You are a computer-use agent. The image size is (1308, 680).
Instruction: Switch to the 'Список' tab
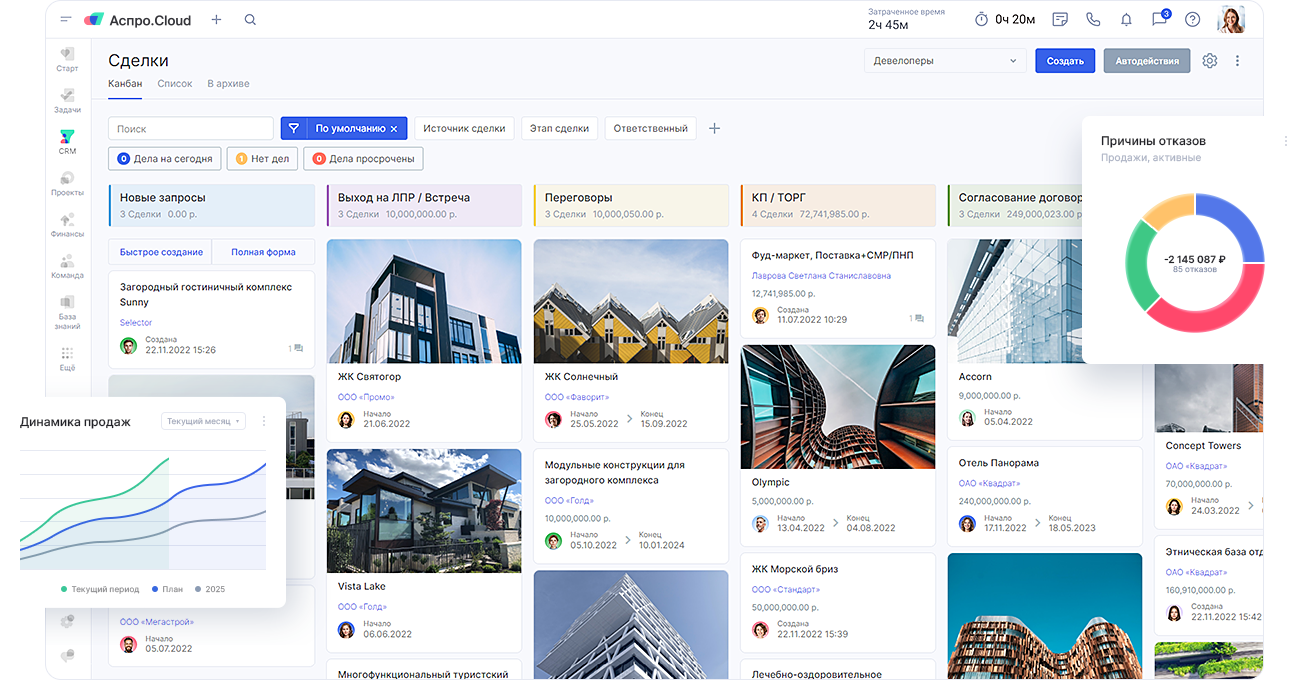tap(175, 84)
